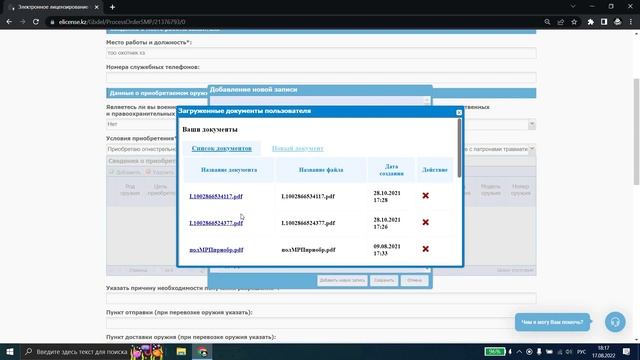Delete document L1002866534117.pdf with red X
This screenshot has height=360, width=640.
tap(425, 196)
